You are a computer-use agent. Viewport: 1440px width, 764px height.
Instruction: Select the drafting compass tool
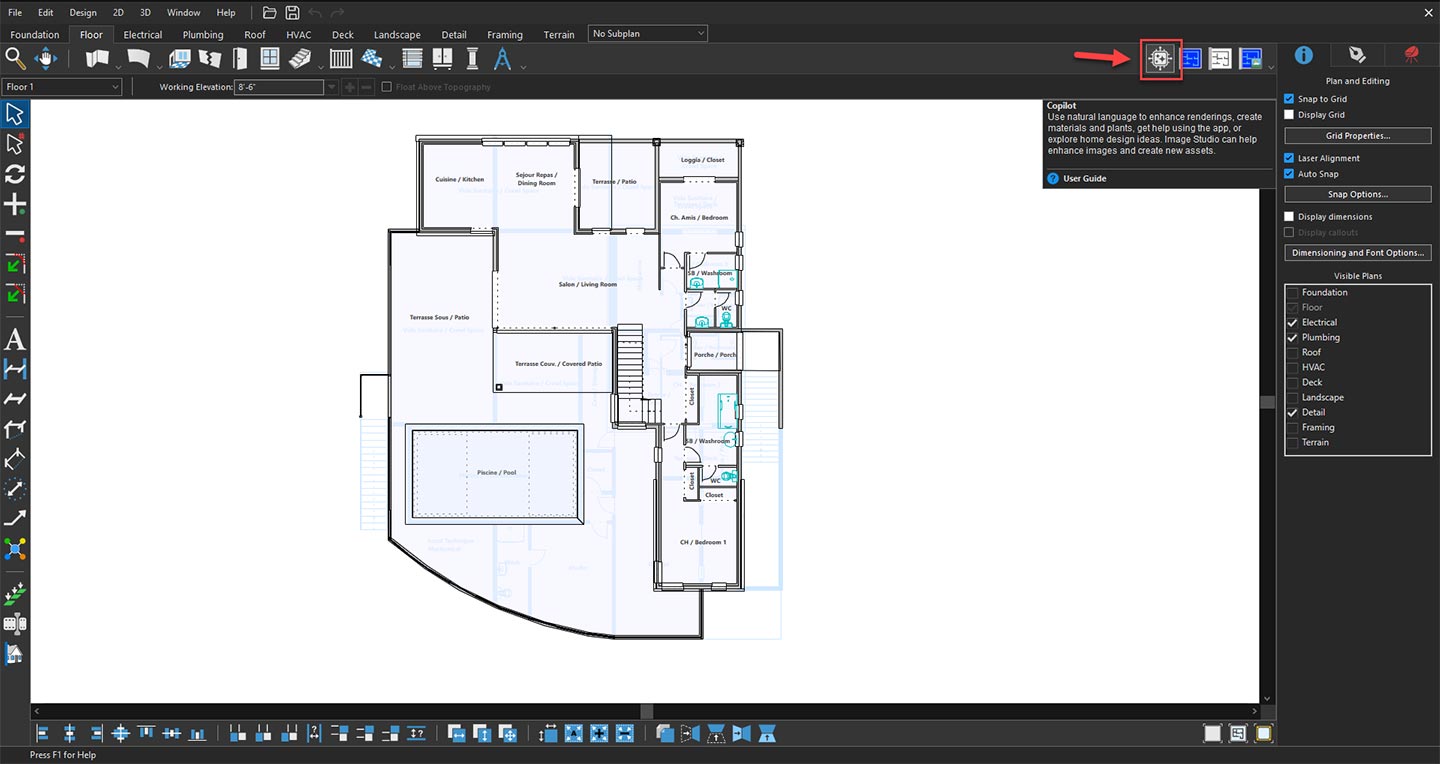[502, 59]
